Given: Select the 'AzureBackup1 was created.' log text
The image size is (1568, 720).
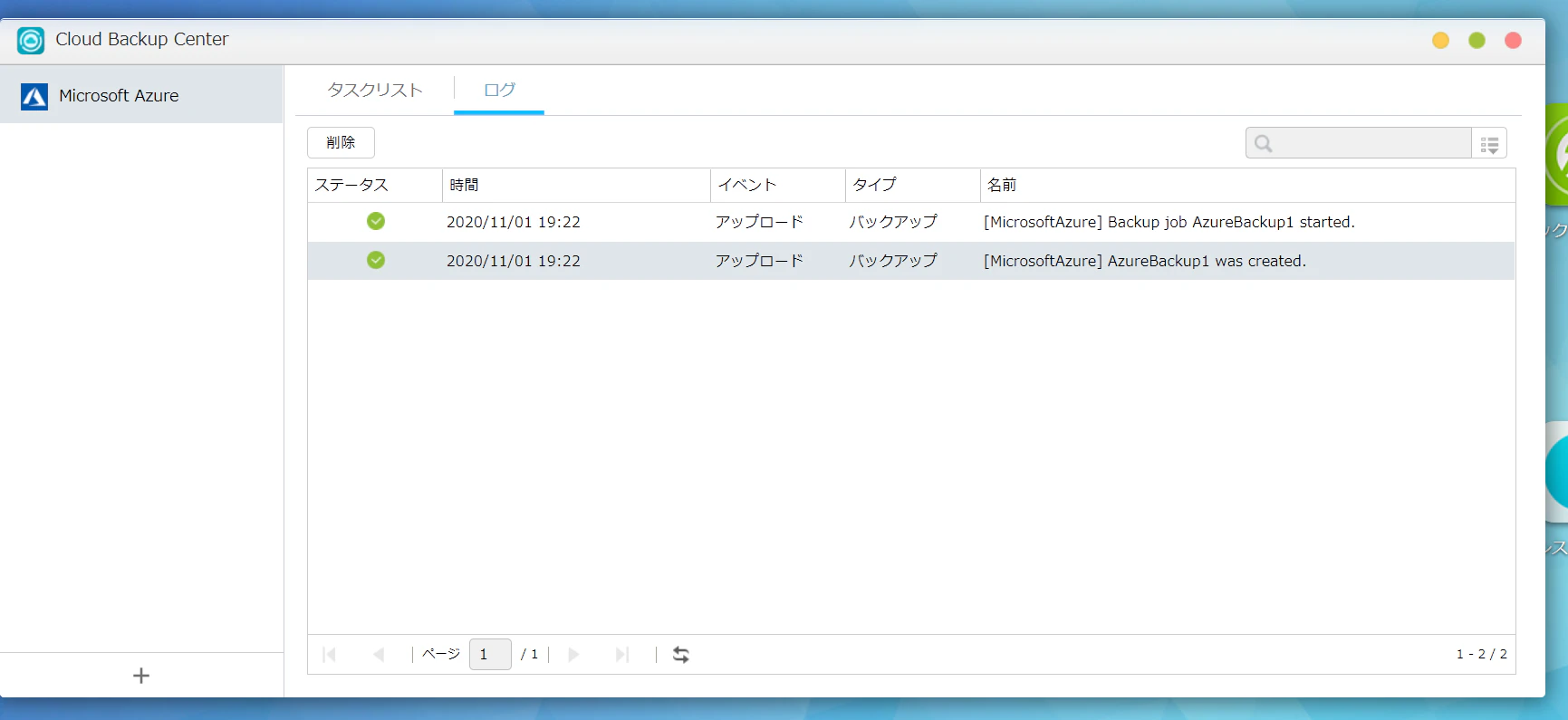Looking at the screenshot, I should click(1145, 261).
